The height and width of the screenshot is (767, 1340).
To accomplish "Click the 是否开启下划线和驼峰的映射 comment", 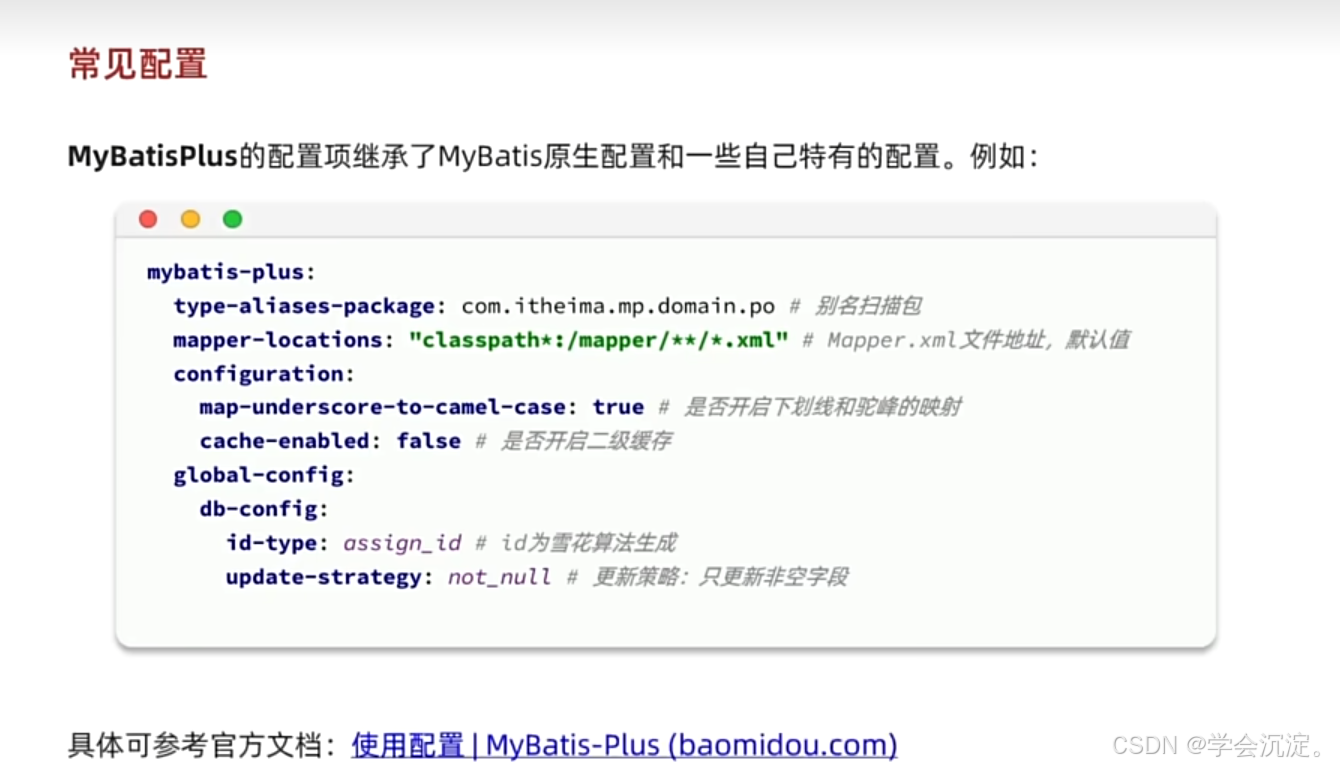I will point(810,407).
